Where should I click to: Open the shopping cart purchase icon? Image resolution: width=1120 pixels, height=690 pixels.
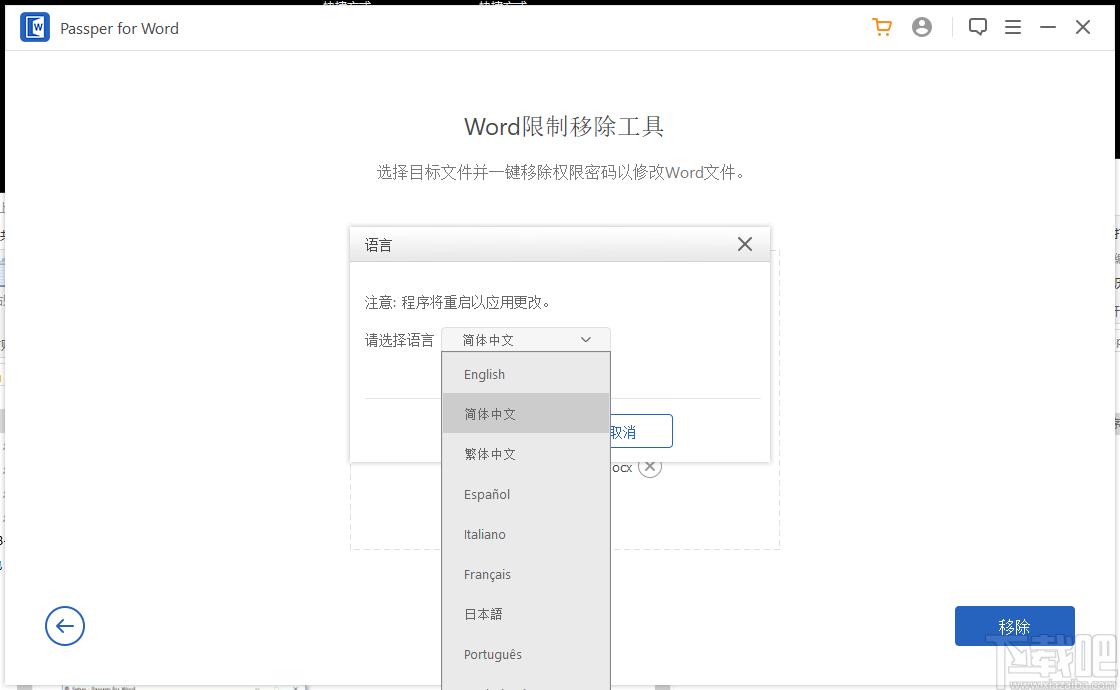click(x=882, y=27)
